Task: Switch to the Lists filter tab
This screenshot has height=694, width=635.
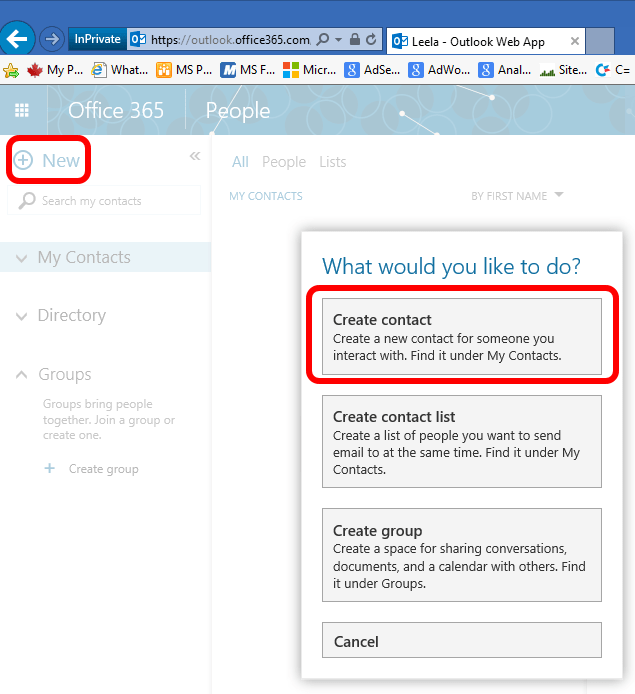Action: point(333,162)
